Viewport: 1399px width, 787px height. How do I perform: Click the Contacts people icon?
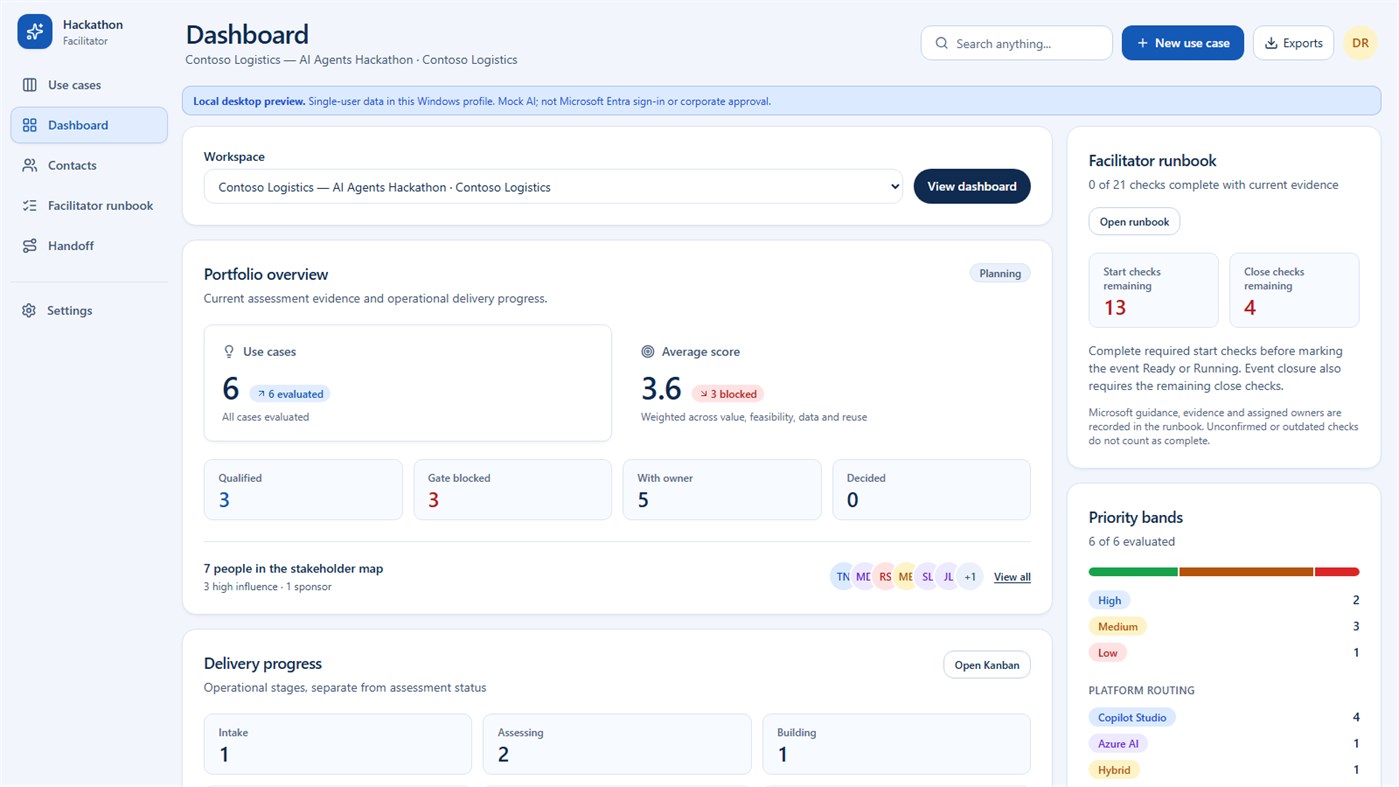(x=30, y=165)
